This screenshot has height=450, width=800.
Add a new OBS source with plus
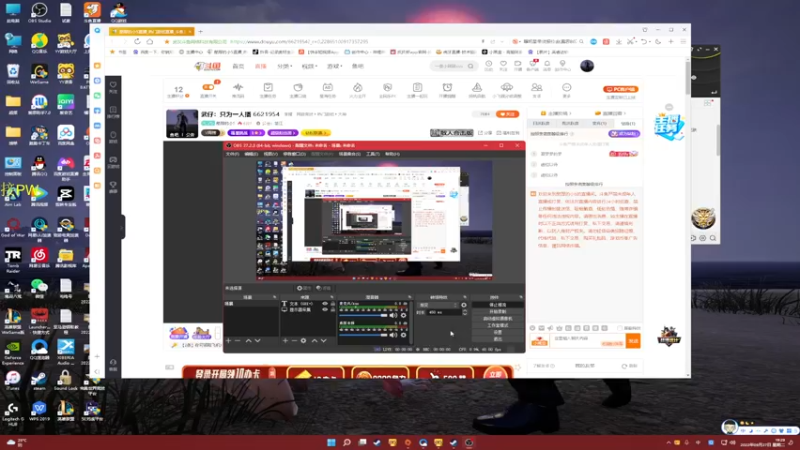pyautogui.click(x=285, y=340)
